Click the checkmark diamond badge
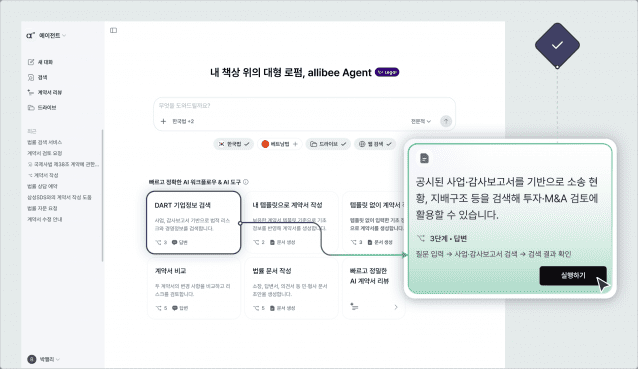The width and height of the screenshot is (638, 369). tap(557, 45)
